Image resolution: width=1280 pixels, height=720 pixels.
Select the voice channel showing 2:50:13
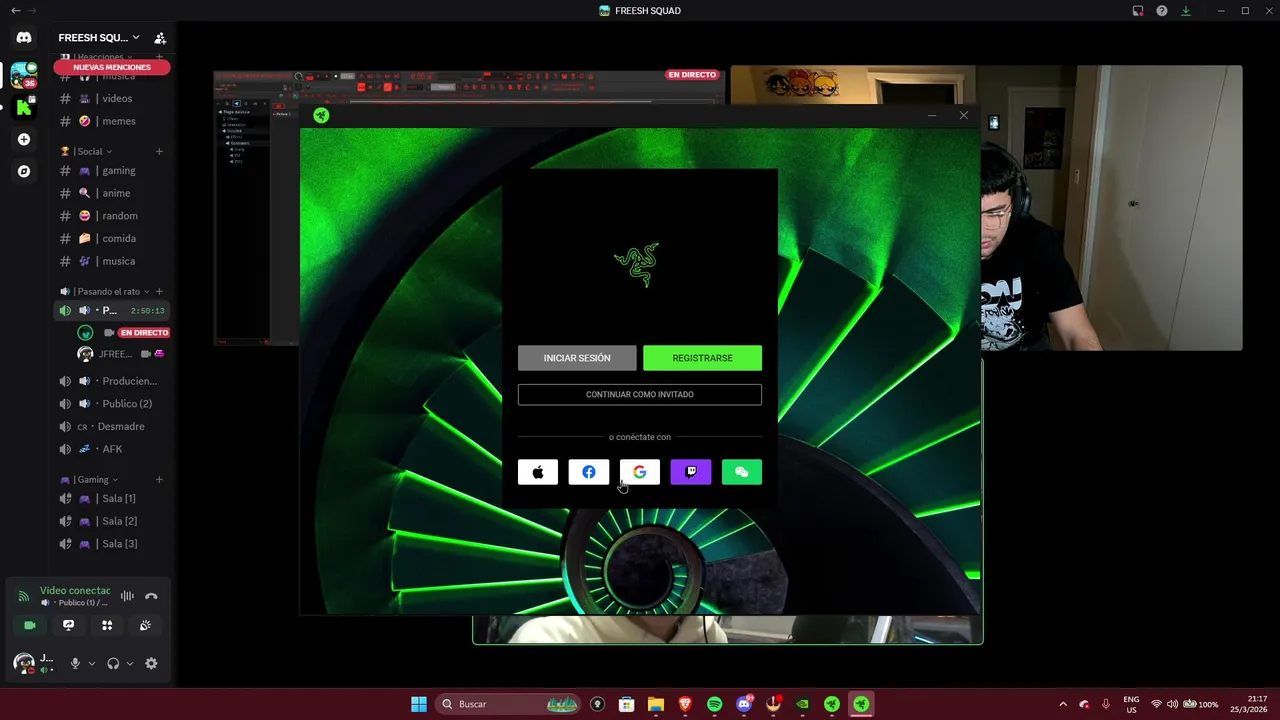112,310
